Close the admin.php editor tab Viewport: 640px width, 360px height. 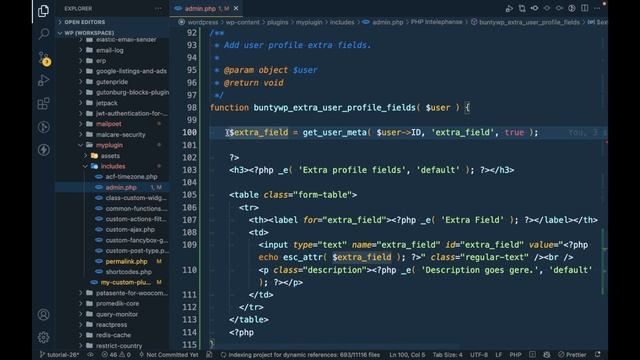tap(236, 8)
